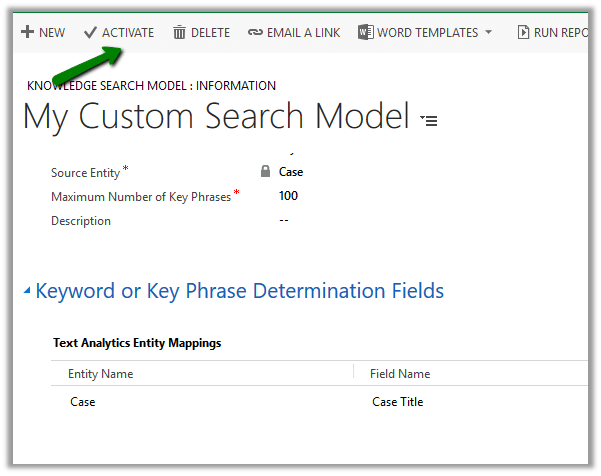Select the Case row in mappings grid
The height and width of the screenshot is (476, 601).
pyautogui.click(x=83, y=402)
